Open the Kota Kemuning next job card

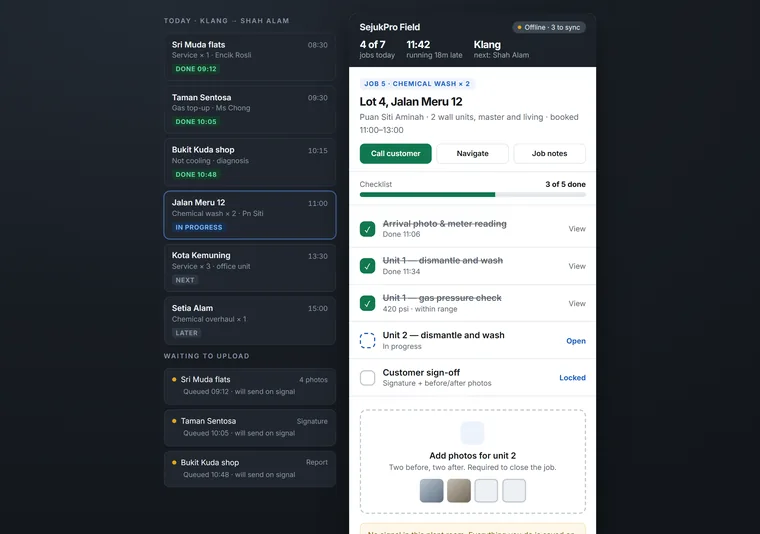click(x=250, y=268)
